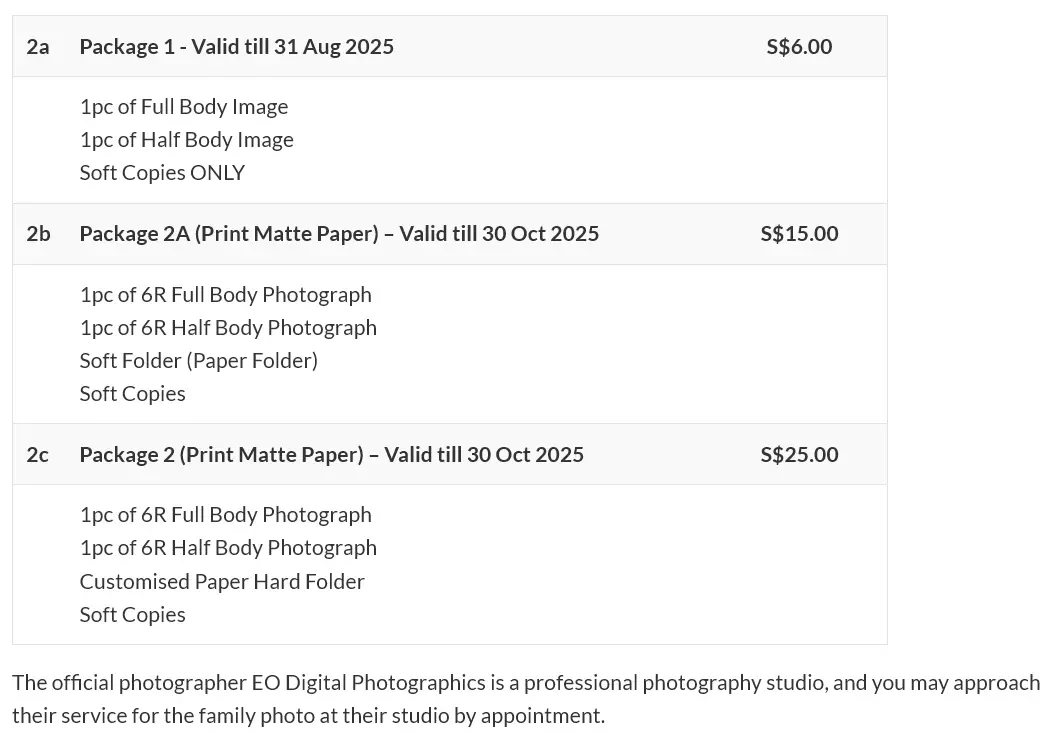Click the row label 2b
Screen dimensions: 1061x745
point(39,233)
